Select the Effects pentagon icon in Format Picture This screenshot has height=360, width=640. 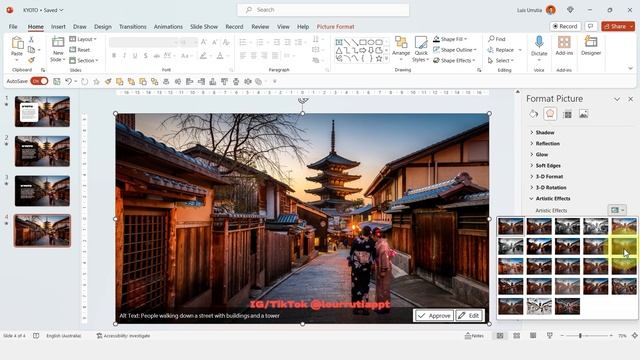(x=550, y=114)
